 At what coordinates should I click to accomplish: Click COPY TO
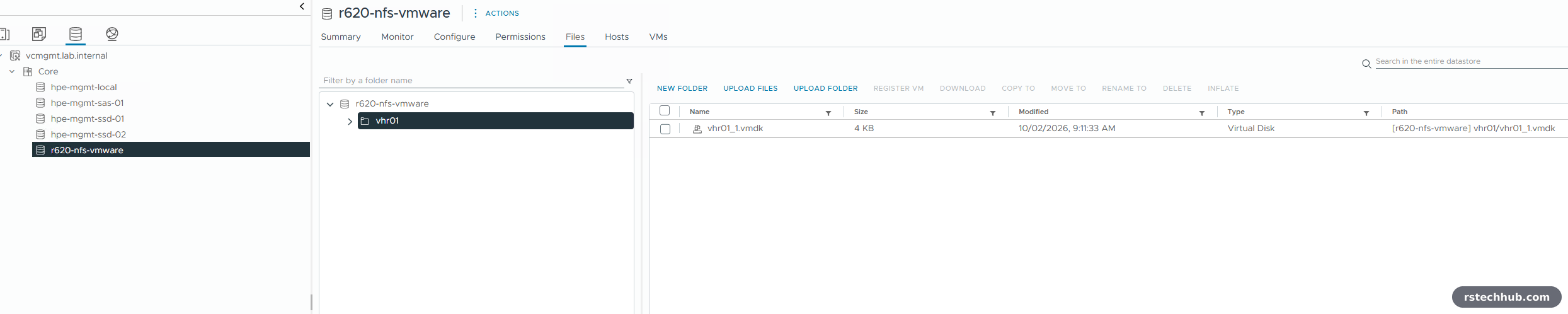(x=1018, y=88)
